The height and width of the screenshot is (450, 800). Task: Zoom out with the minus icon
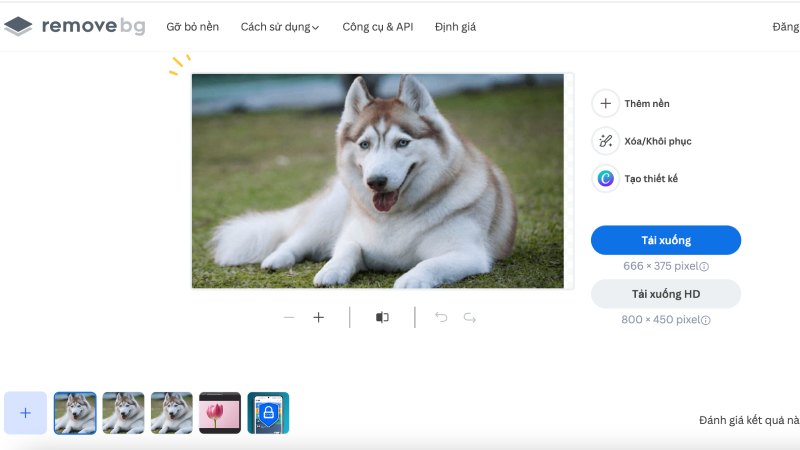click(289, 317)
